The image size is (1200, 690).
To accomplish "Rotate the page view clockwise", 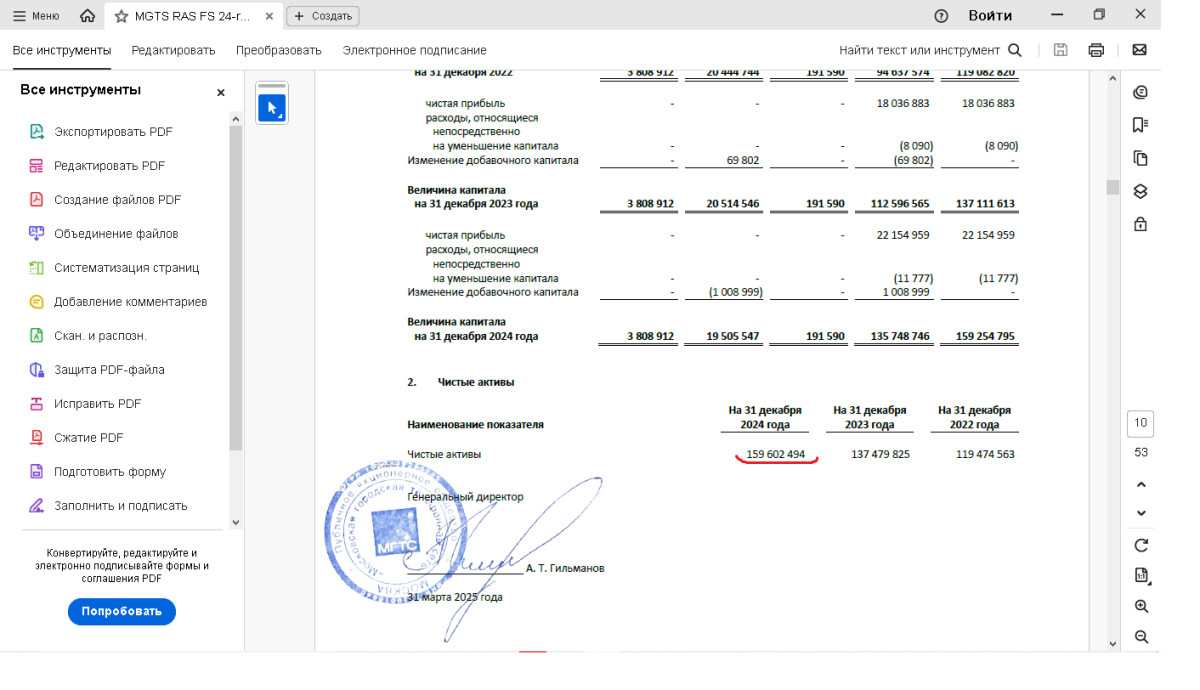I will pos(1141,545).
